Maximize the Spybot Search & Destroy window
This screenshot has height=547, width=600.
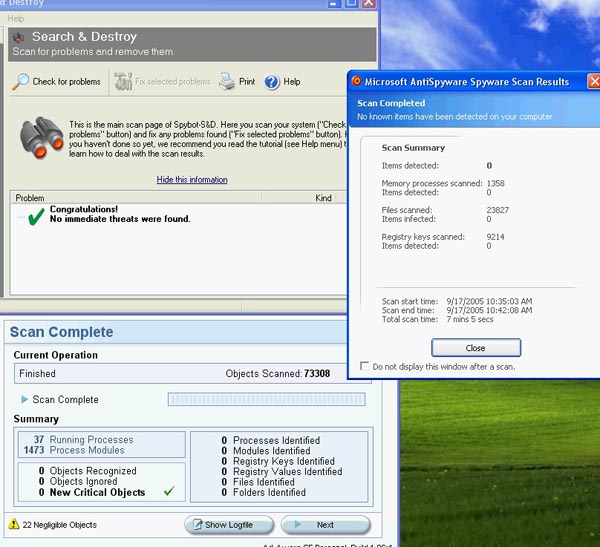[x=351, y=3]
